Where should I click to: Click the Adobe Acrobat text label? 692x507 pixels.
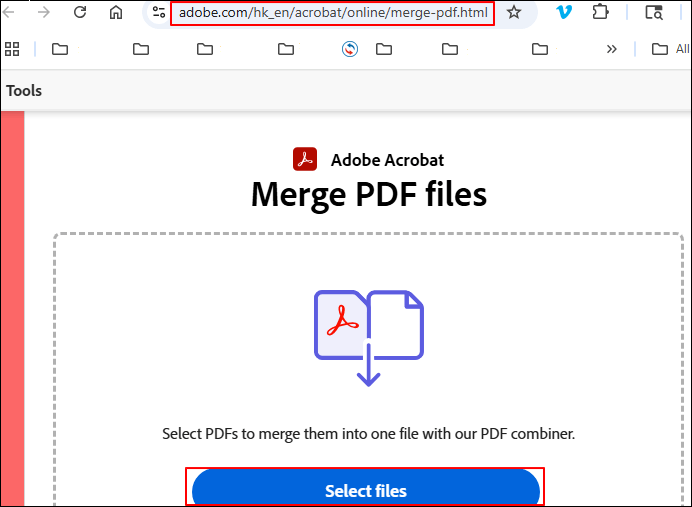[387, 160]
